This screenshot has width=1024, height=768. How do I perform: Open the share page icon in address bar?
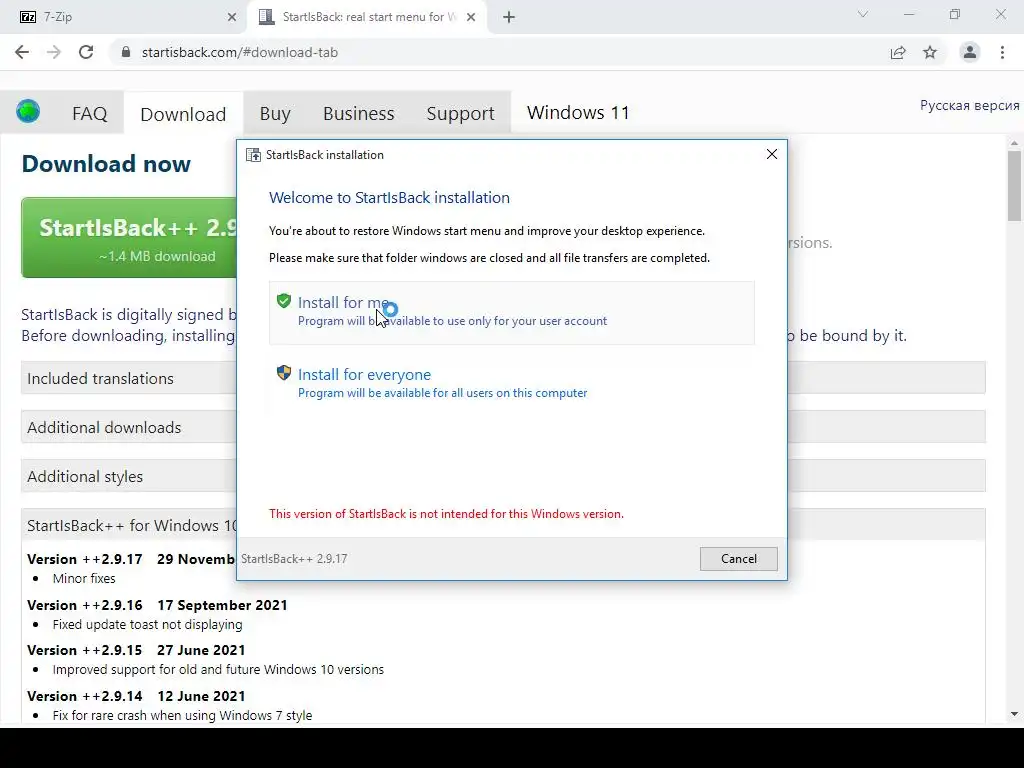[x=898, y=52]
